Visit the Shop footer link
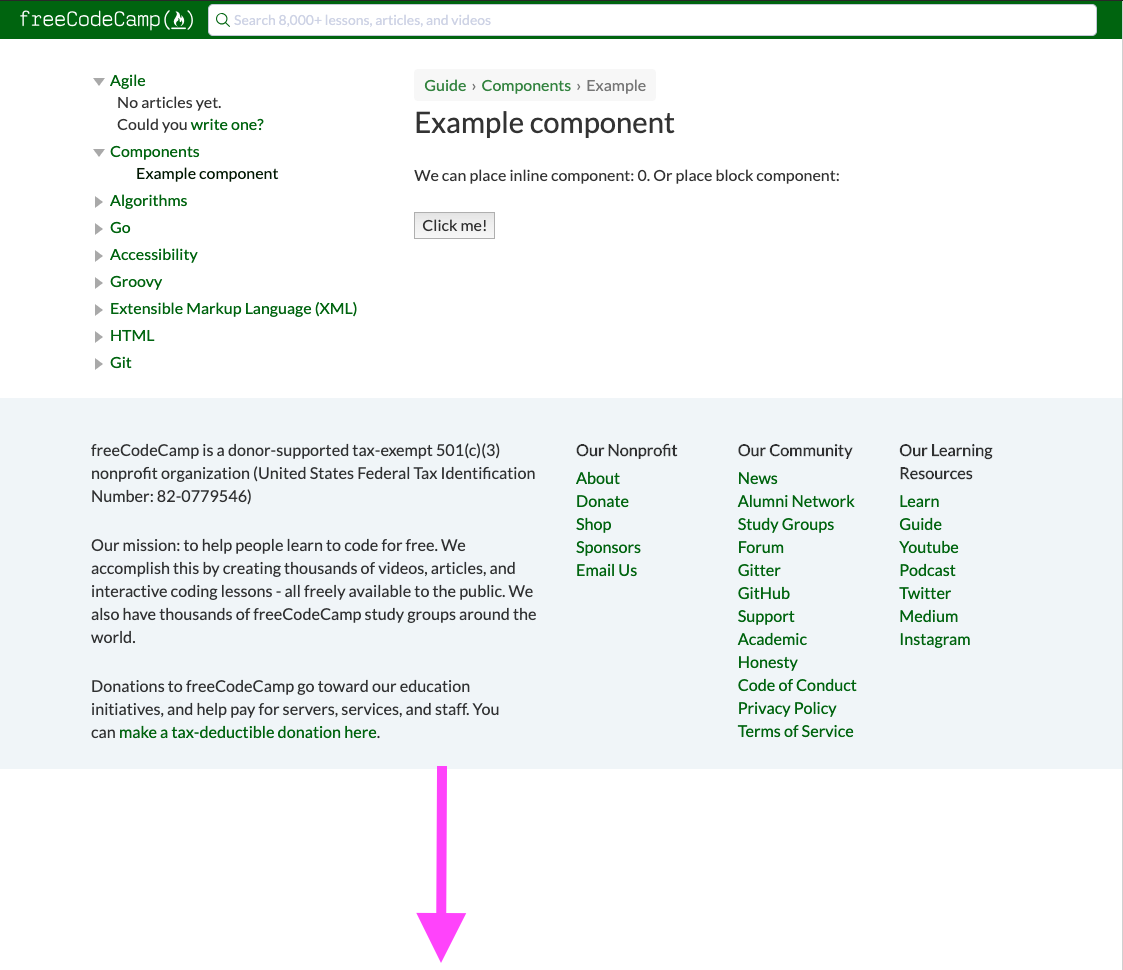This screenshot has height=970, width=1123. tap(593, 524)
